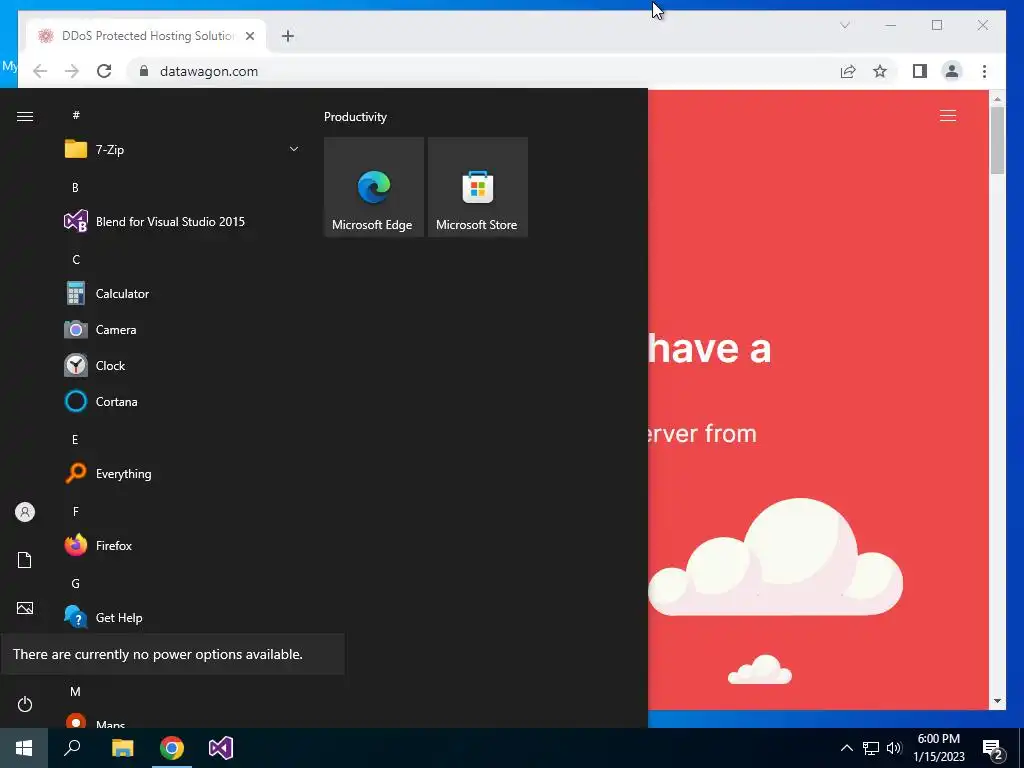Open the Action Center notifications
This screenshot has height=768, width=1024.
993,748
